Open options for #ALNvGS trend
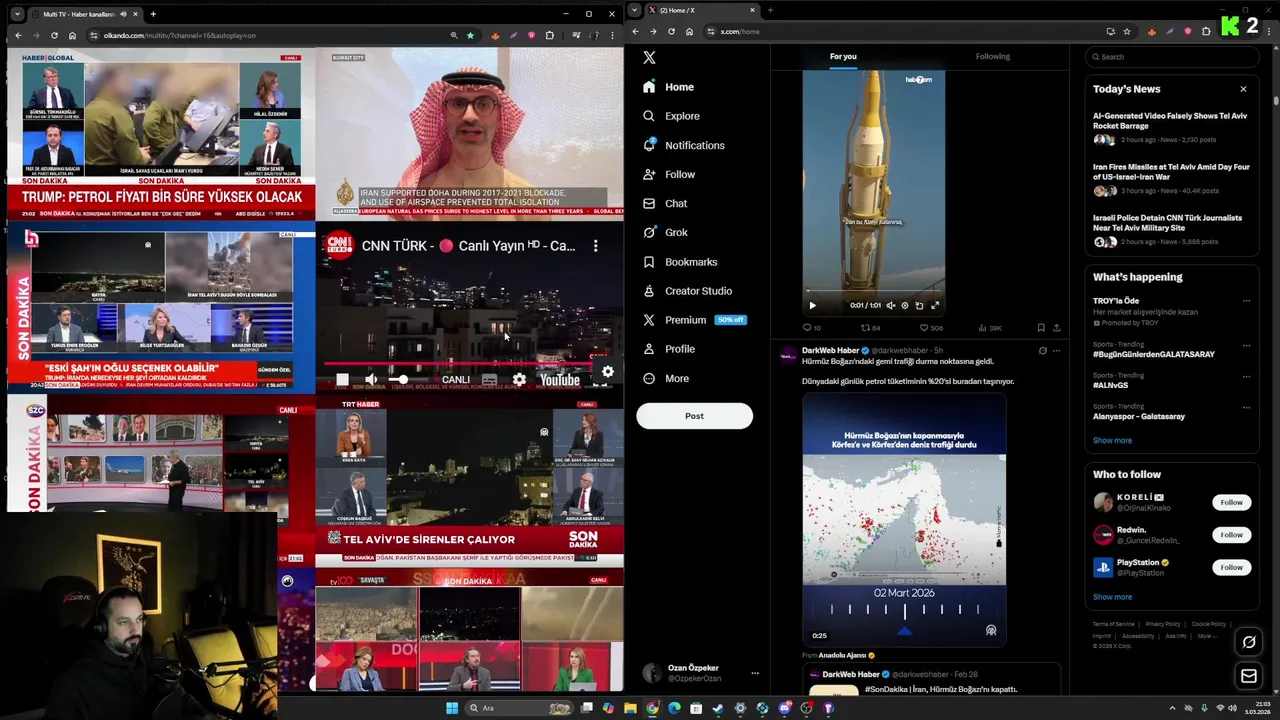1280x720 pixels. point(1246,376)
